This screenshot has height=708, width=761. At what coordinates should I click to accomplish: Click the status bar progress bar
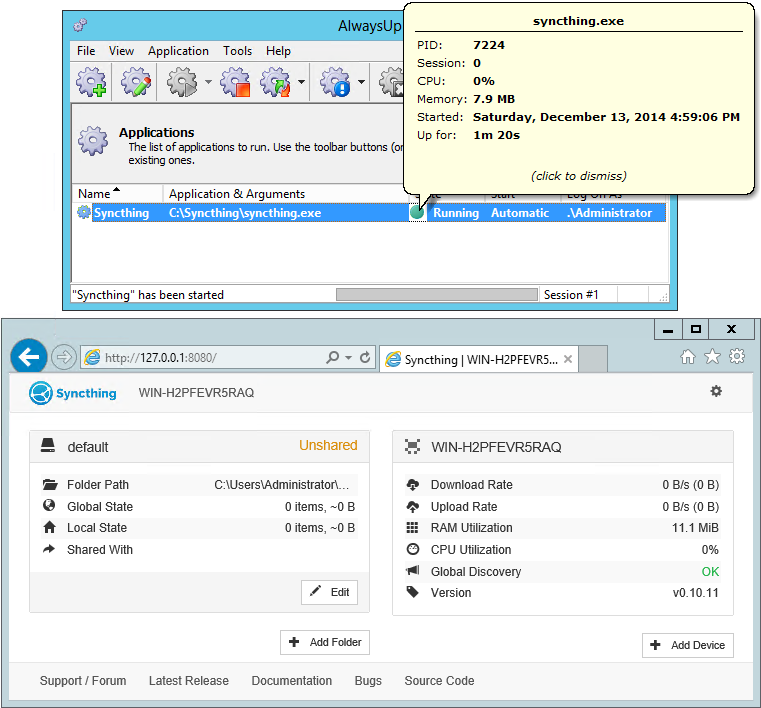(437, 295)
